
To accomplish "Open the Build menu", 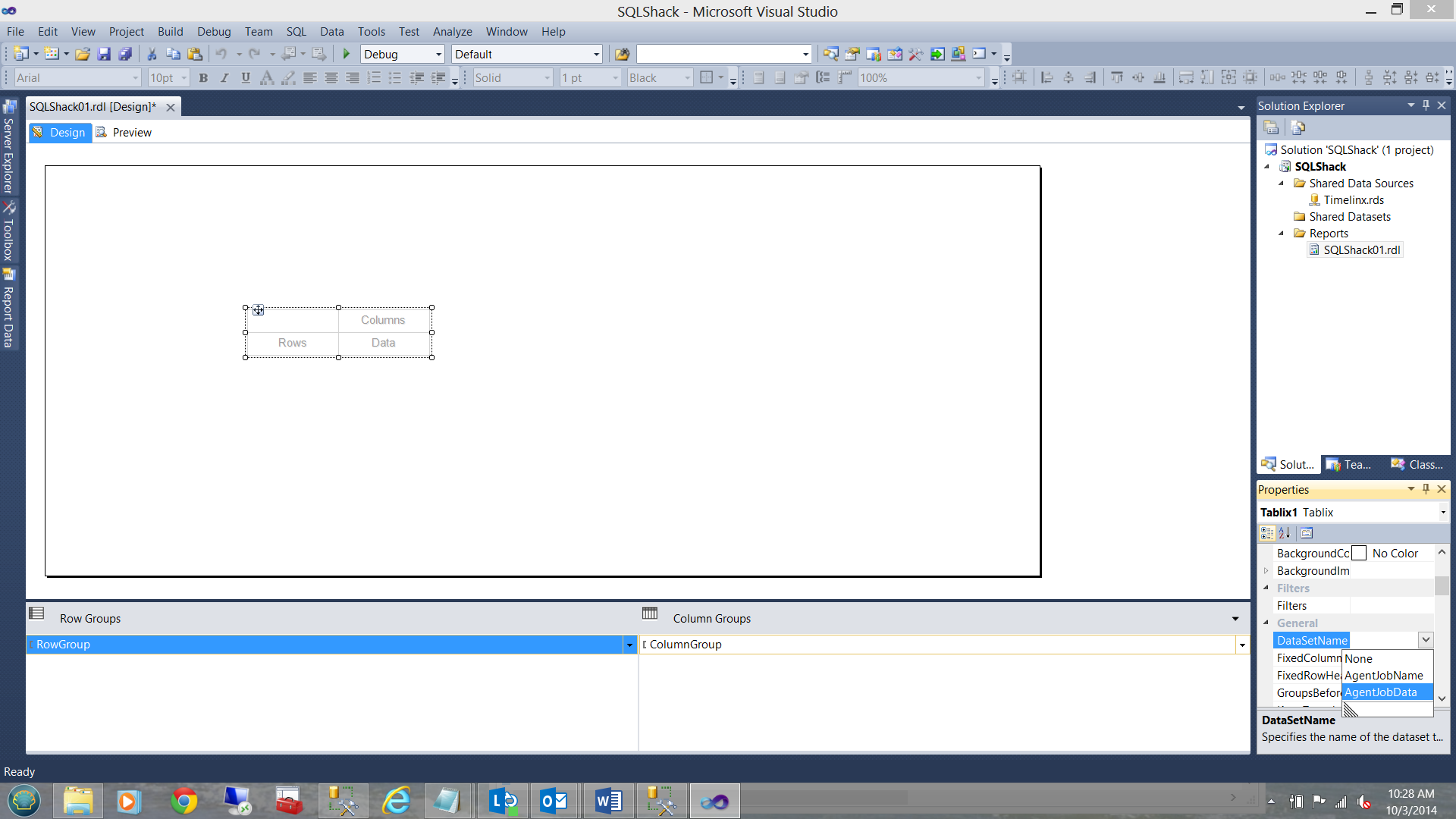I will click(x=170, y=31).
